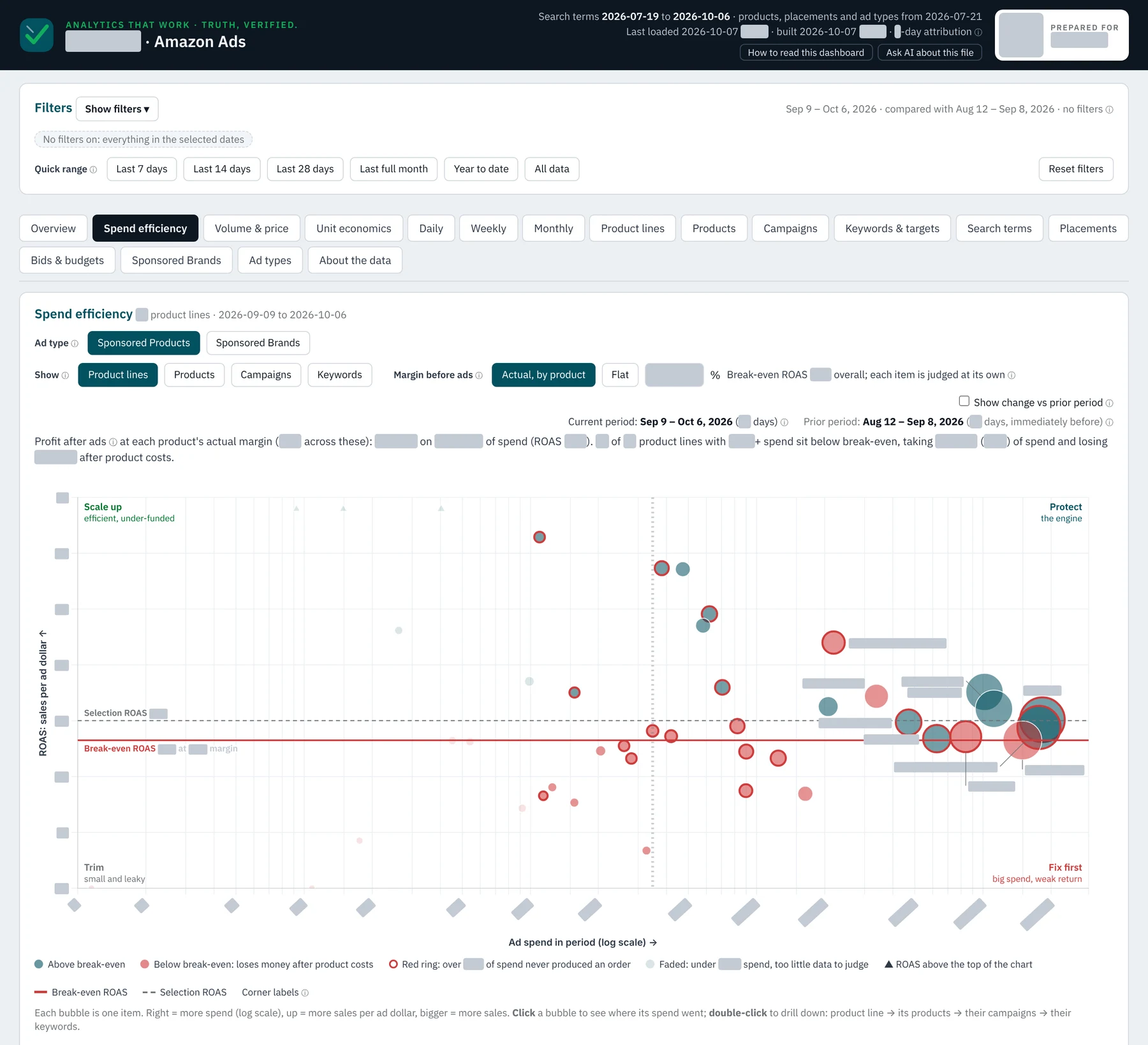Click the green checkmark logo icon
The width and height of the screenshot is (1148, 1045).
[x=36, y=35]
